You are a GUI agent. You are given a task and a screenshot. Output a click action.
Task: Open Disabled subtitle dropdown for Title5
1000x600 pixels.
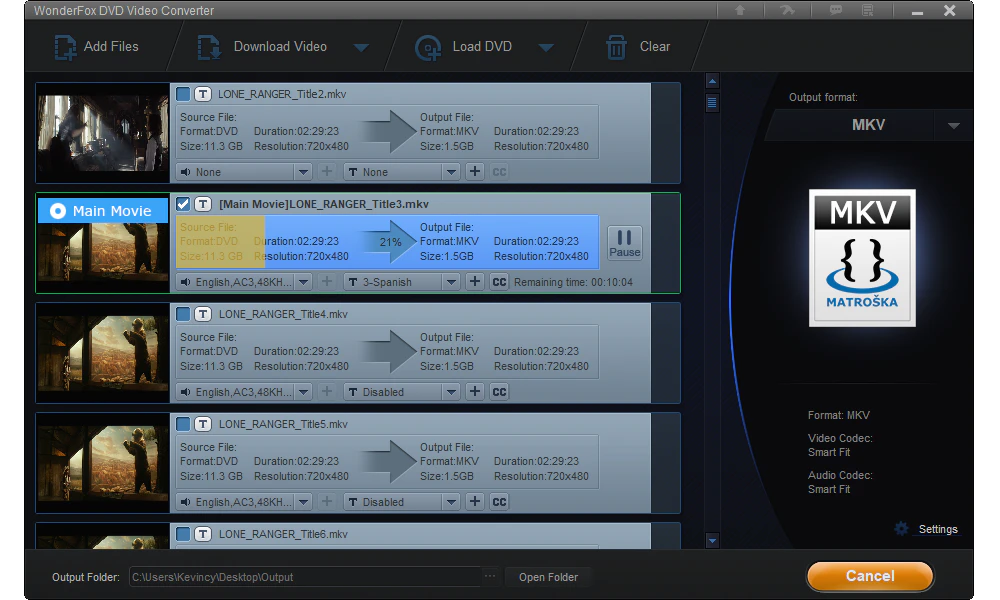coord(452,502)
